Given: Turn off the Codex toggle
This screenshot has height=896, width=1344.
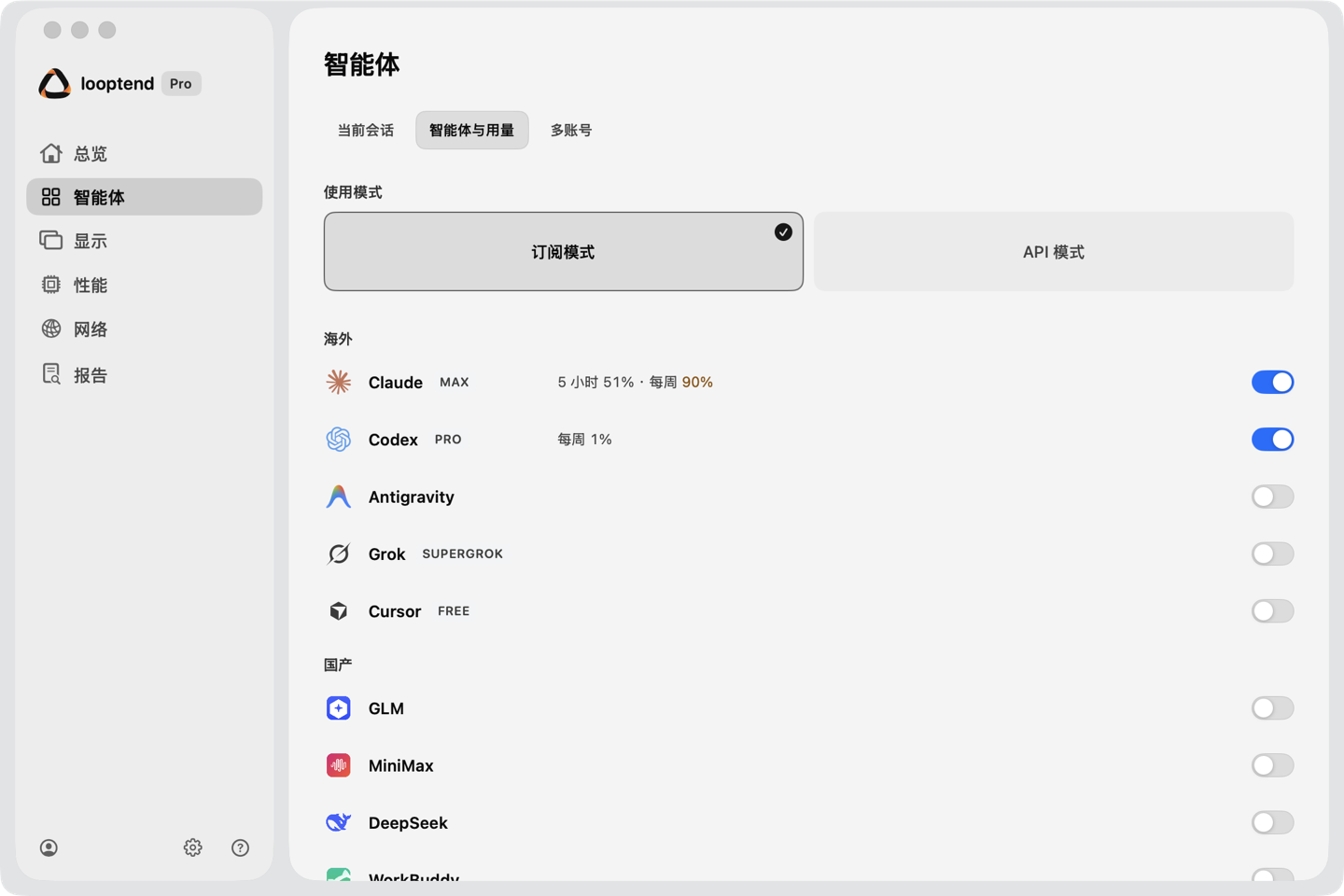Looking at the screenshot, I should pyautogui.click(x=1273, y=440).
